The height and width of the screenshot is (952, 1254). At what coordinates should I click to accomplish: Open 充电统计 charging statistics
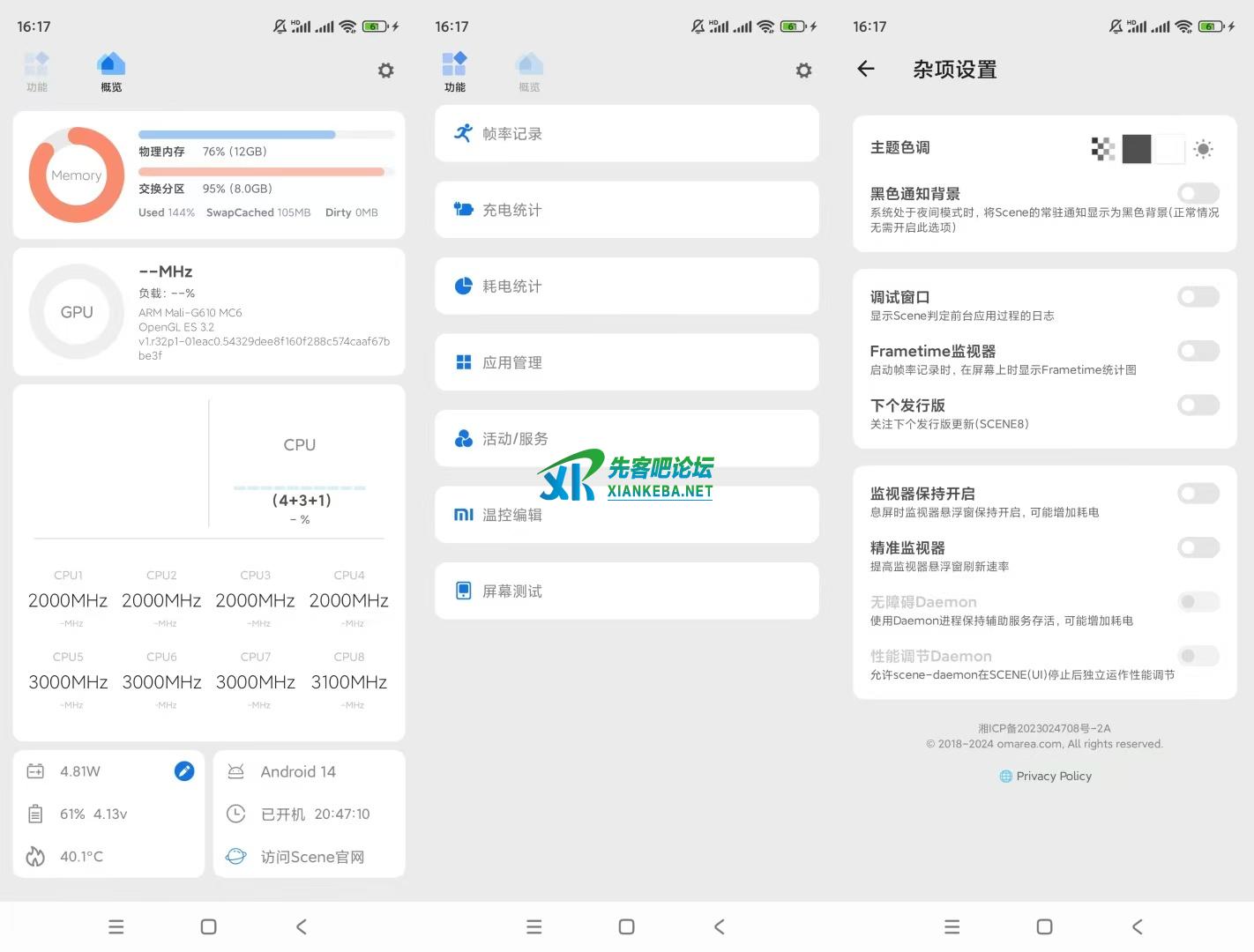[626, 210]
